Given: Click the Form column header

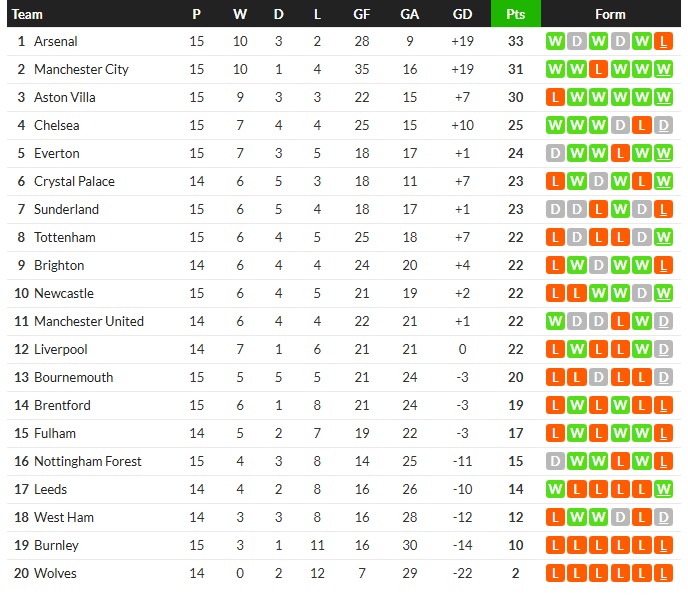Looking at the screenshot, I should [610, 14].
